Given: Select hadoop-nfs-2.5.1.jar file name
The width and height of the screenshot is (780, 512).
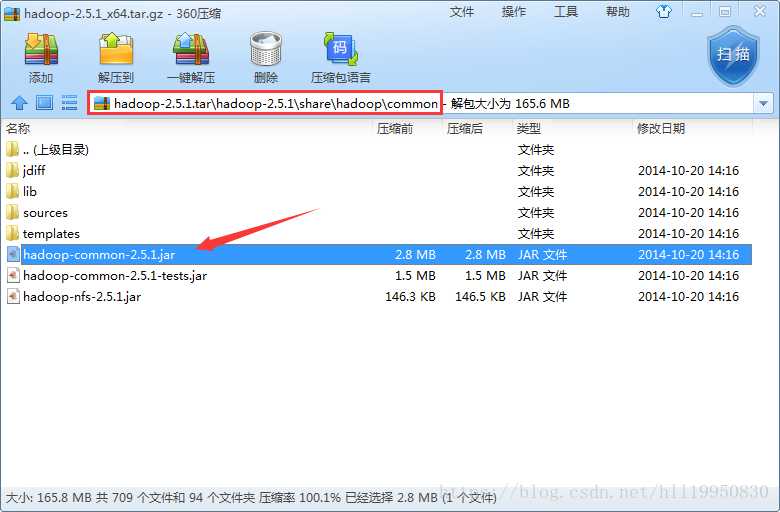Looking at the screenshot, I should (82, 297).
